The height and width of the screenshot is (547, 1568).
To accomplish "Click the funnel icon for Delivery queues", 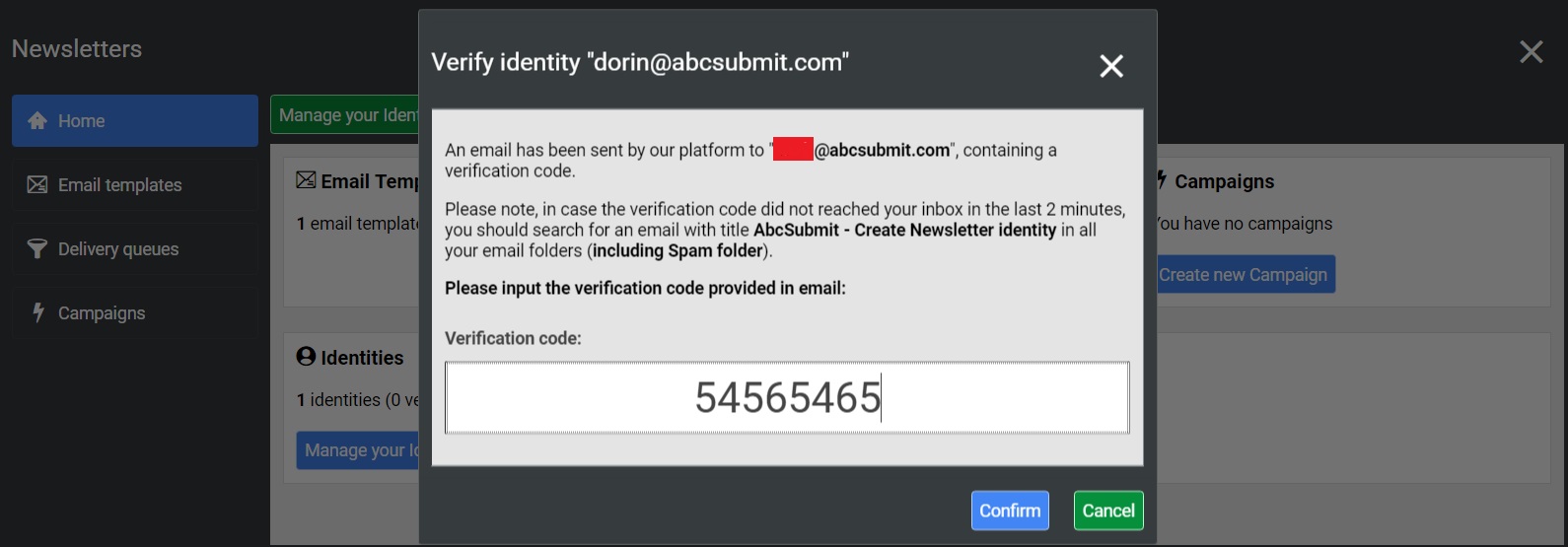I will tap(37, 248).
